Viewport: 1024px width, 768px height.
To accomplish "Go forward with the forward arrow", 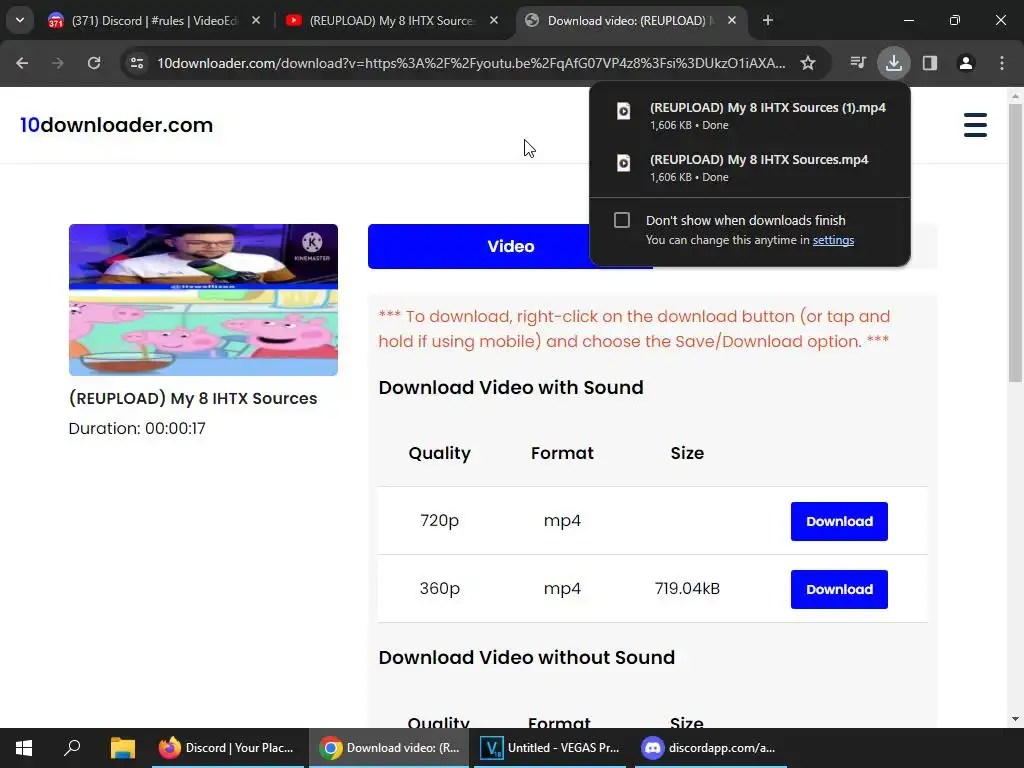I will pyautogui.click(x=58, y=63).
